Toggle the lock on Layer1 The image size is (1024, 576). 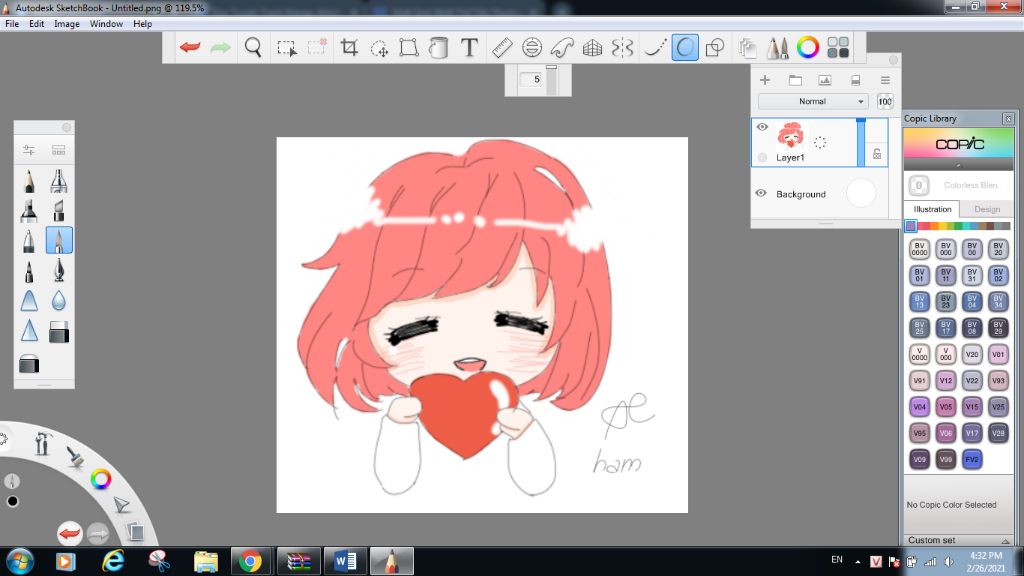click(877, 153)
